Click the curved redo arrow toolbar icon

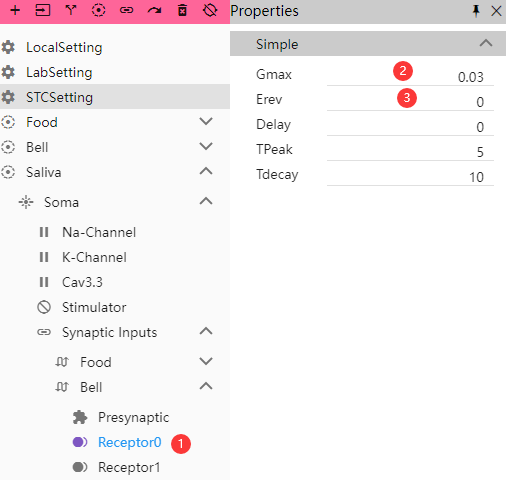click(154, 11)
